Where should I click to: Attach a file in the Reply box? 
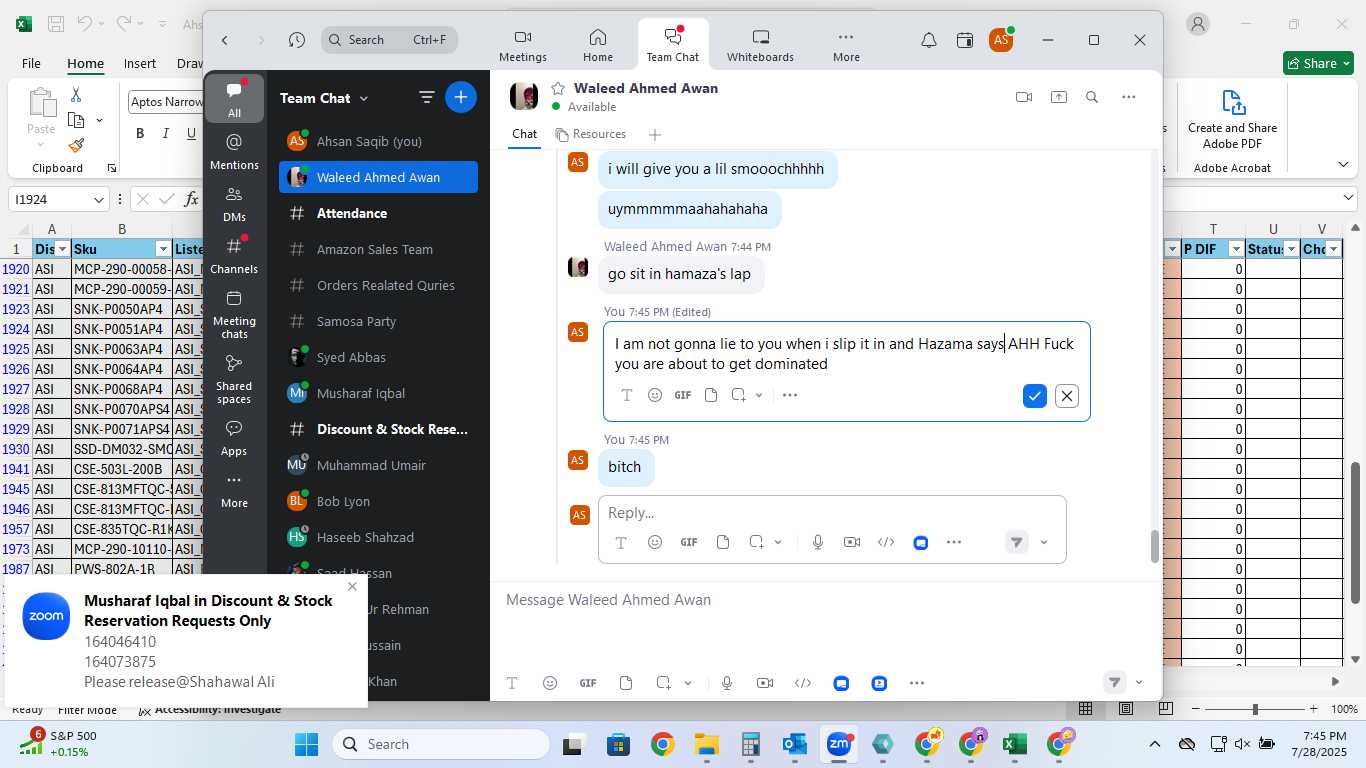[x=723, y=542]
